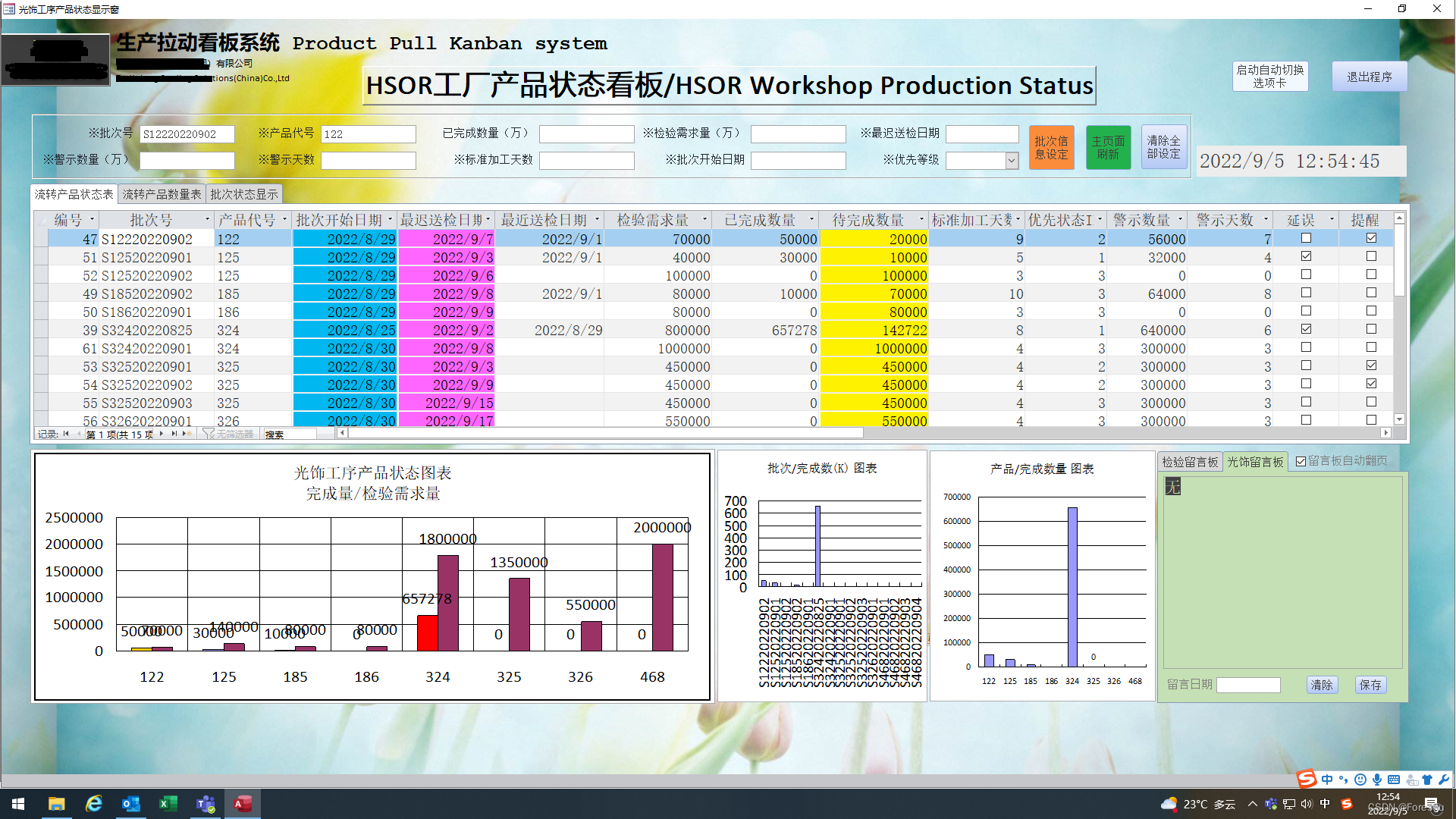This screenshot has height=819, width=1456.
Task: Click table horizontal scrollbar left arrow
Action: pos(342,433)
